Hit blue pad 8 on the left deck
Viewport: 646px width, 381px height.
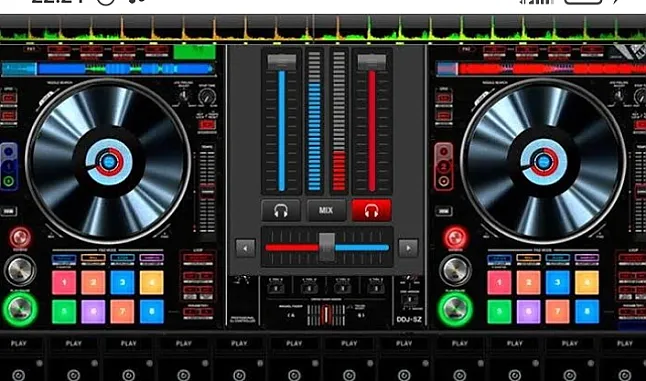[x=152, y=311]
